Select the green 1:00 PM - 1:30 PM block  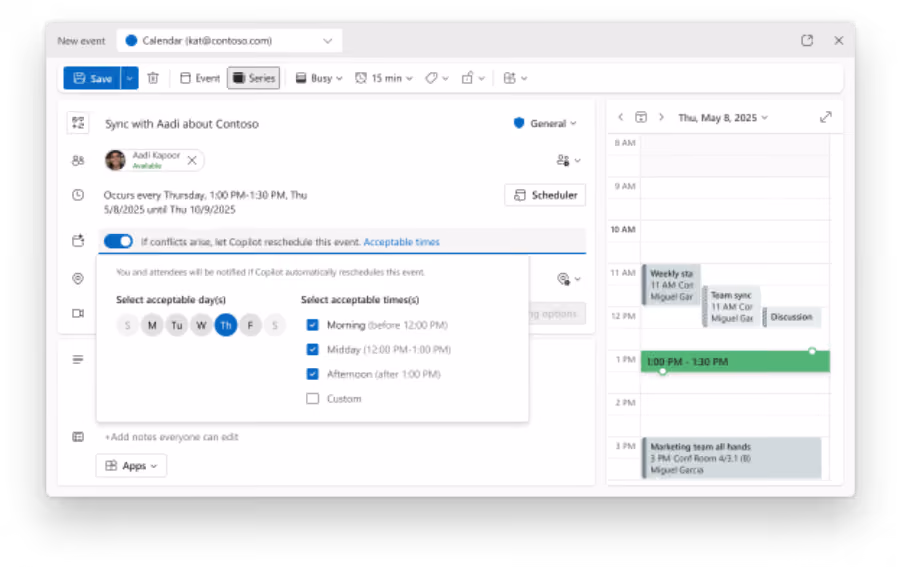[736, 362]
